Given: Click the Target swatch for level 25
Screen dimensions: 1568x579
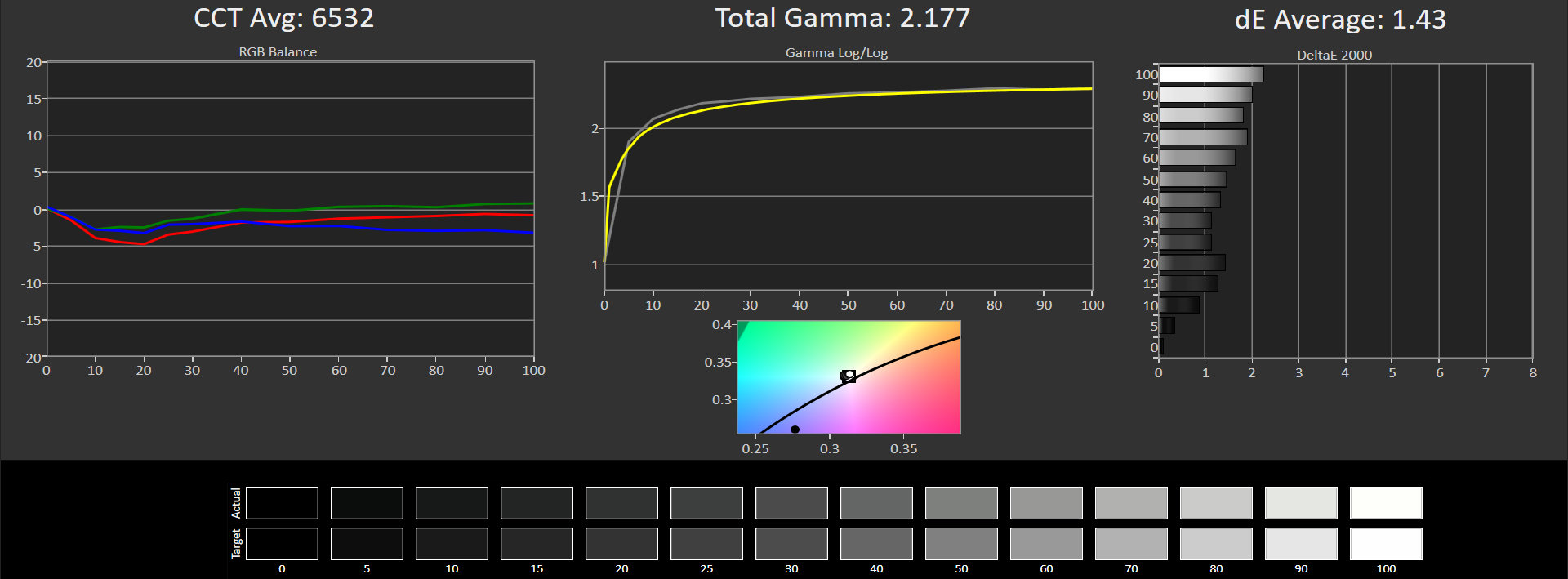Looking at the screenshot, I should [706, 544].
